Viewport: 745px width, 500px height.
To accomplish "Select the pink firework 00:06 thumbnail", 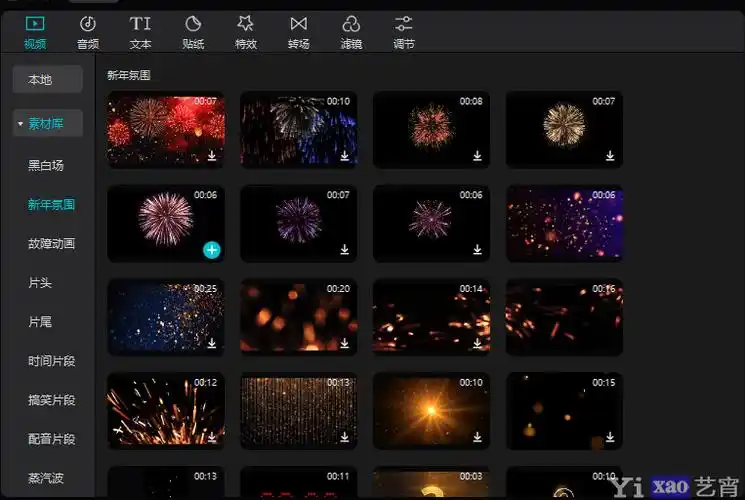I will 166,223.
